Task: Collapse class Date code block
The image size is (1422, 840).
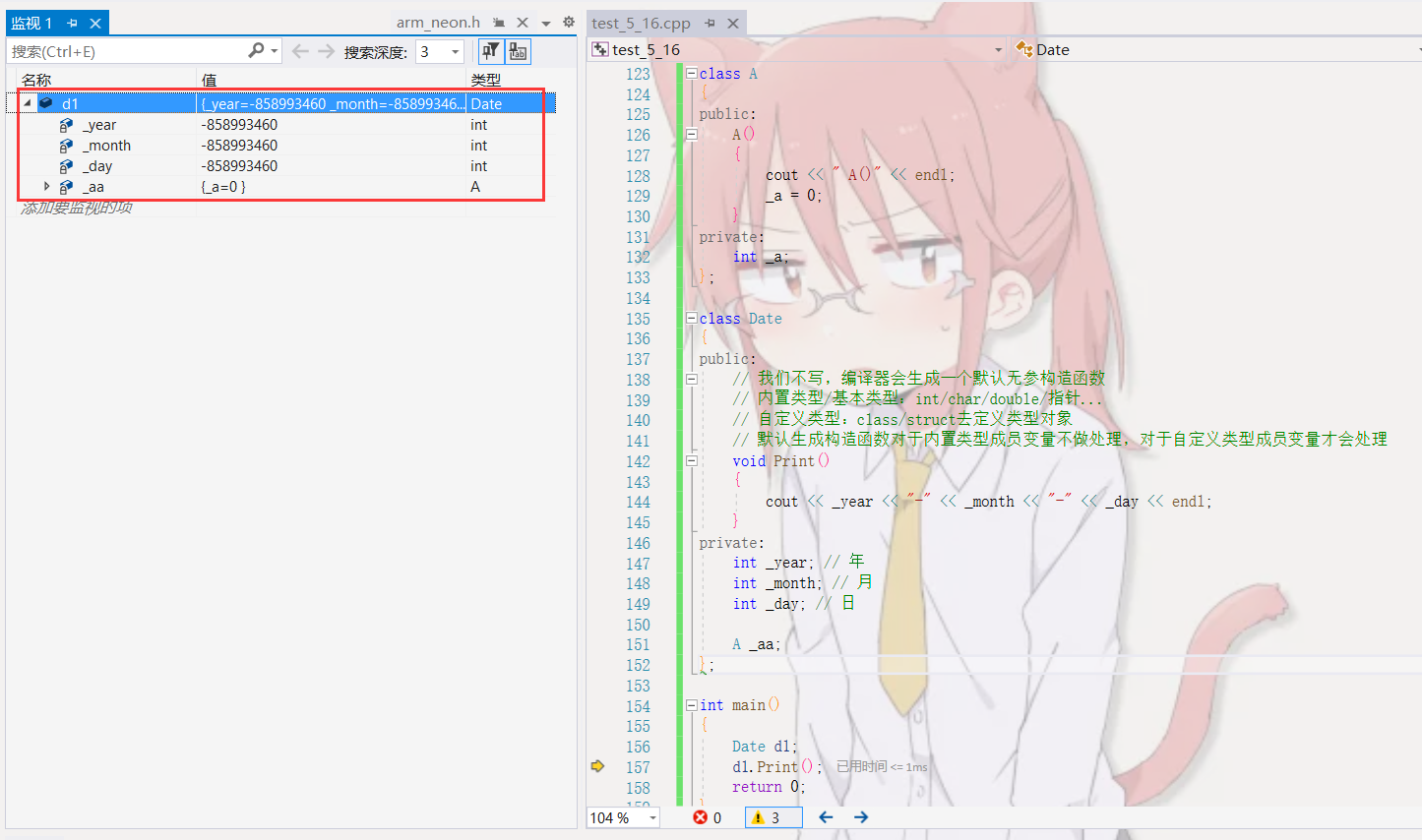Action: [x=691, y=319]
